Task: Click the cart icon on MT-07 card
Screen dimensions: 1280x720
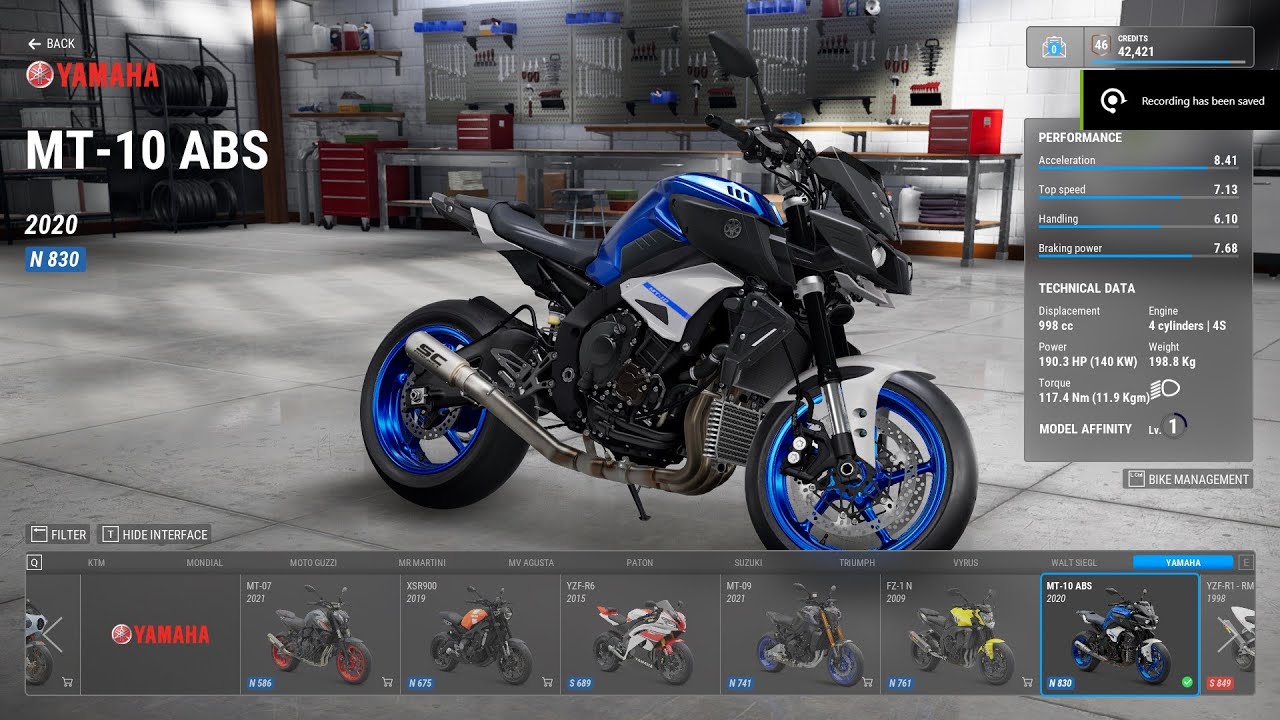Action: 387,683
